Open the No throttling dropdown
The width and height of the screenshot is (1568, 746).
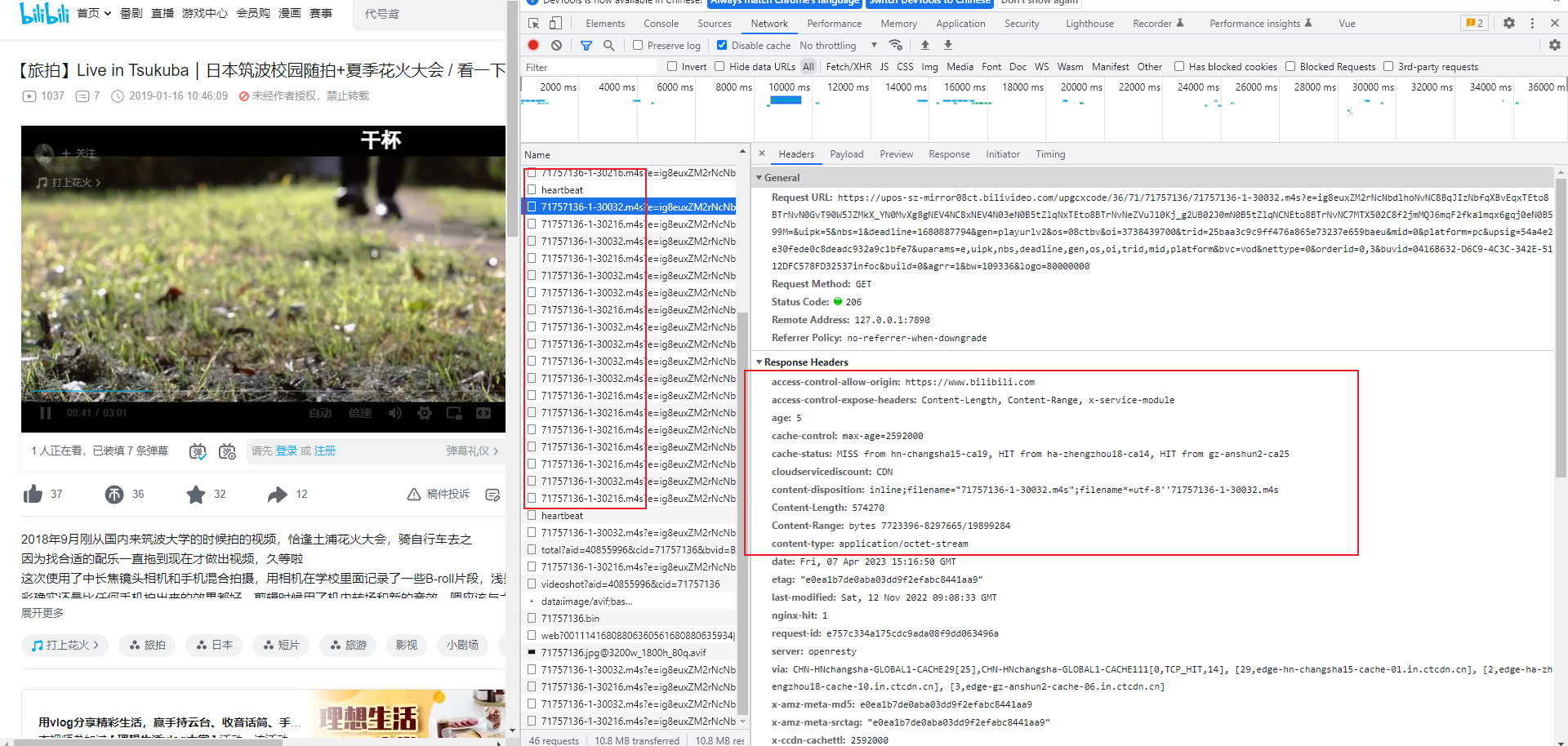tap(839, 45)
